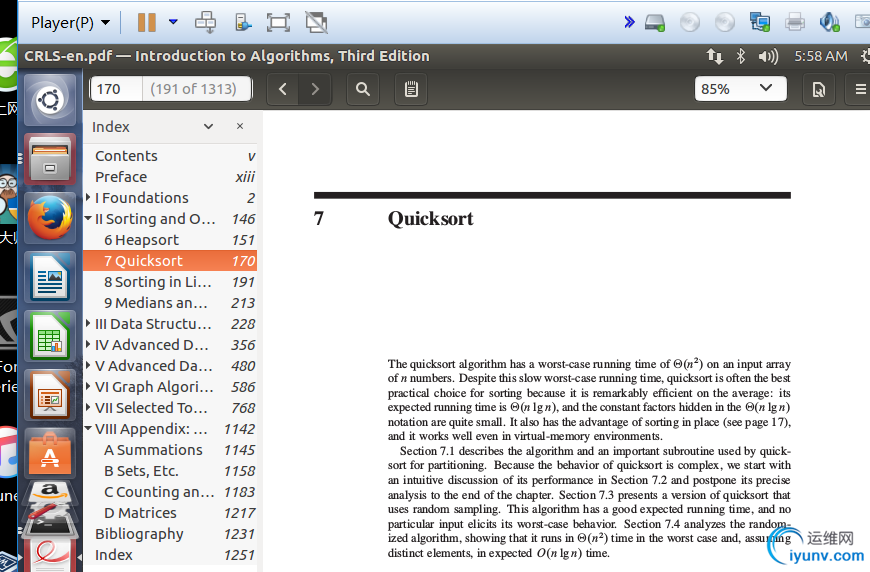Screen dimensions: 870x572
Task: Expand IV Advanced D... section
Action: coord(88,345)
